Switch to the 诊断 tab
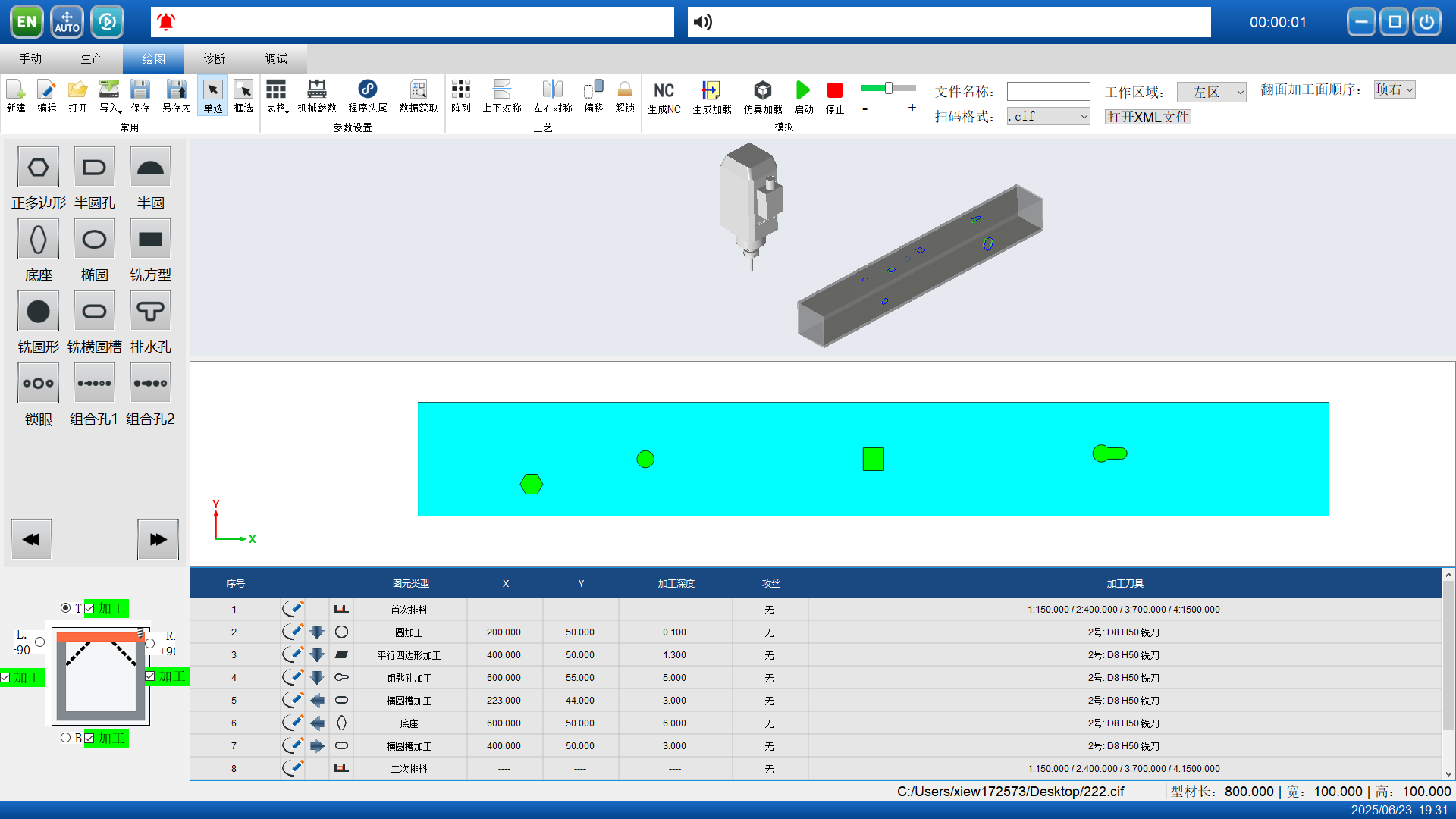Viewport: 1456px width, 819px height. (x=215, y=58)
